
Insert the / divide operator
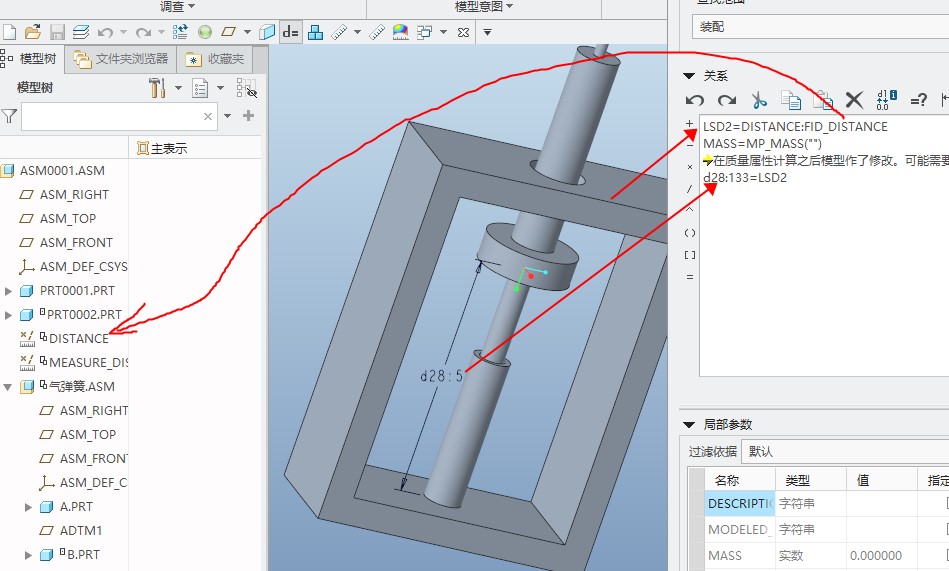[689, 189]
